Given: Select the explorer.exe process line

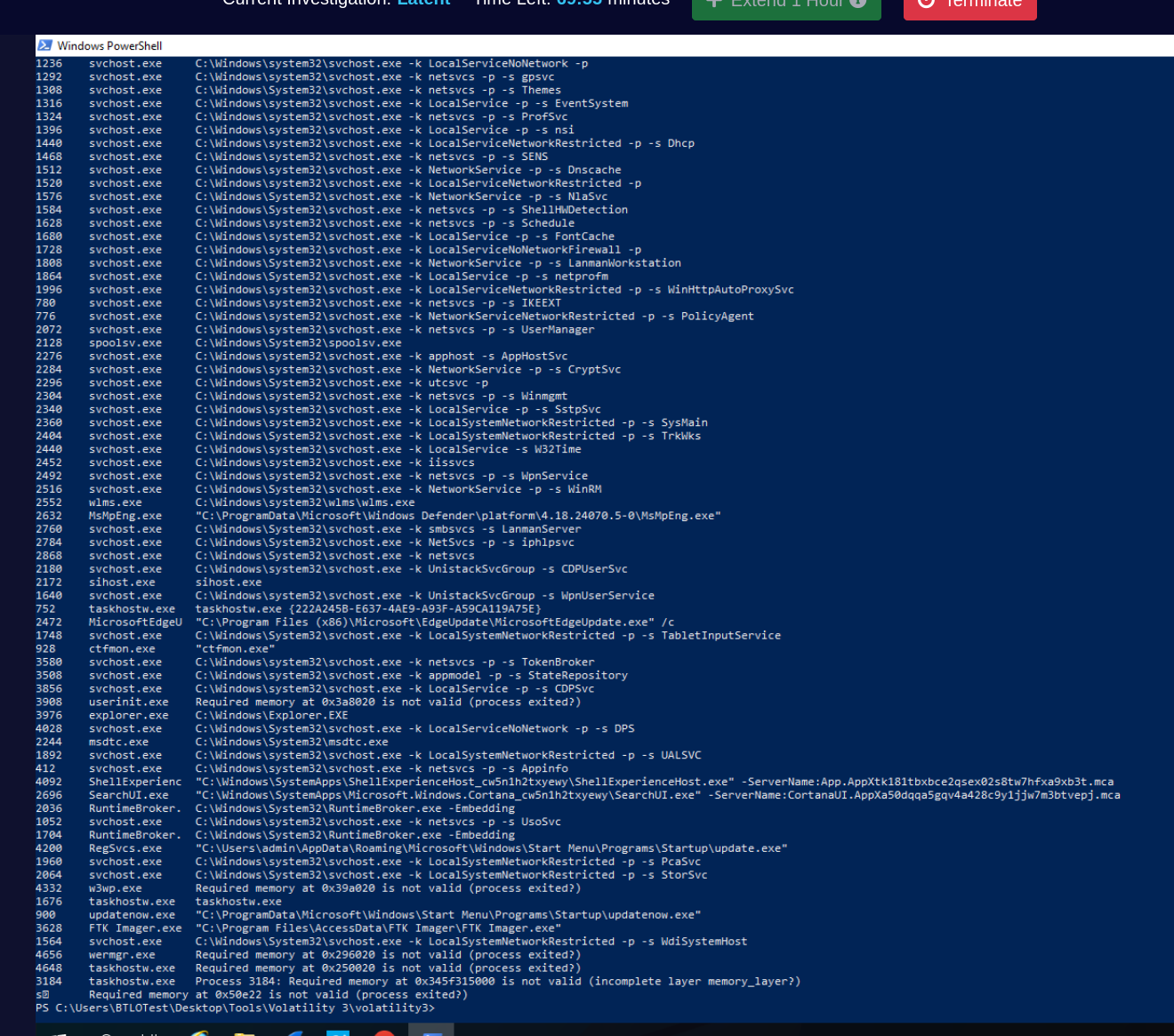Looking at the screenshot, I should coord(128,715).
